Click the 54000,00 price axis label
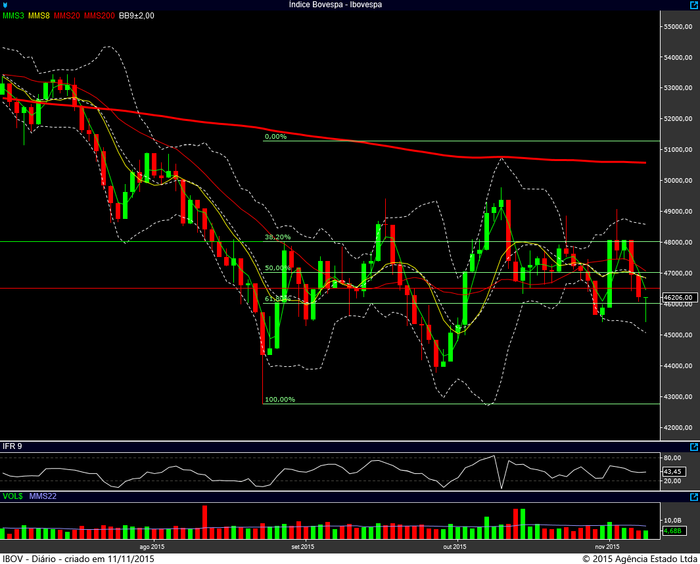The width and height of the screenshot is (700, 564). [x=678, y=58]
